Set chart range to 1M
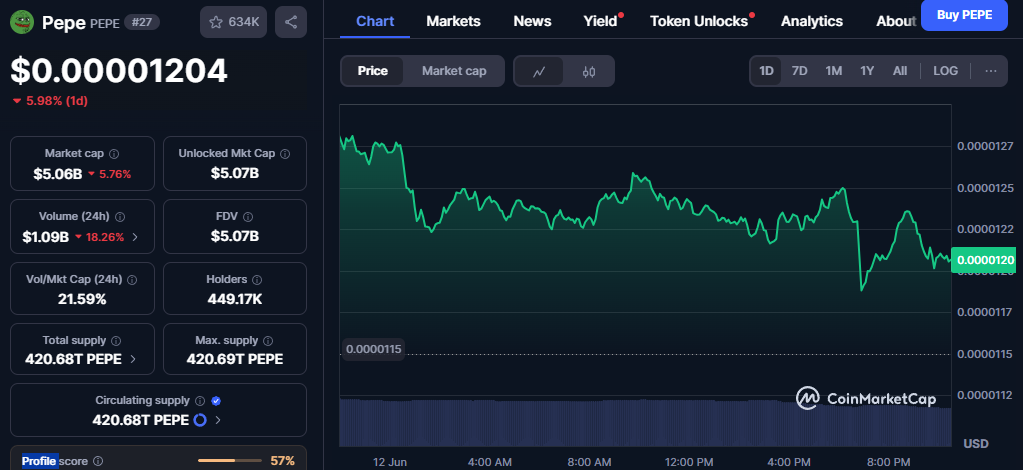The image size is (1023, 470). 833,70
